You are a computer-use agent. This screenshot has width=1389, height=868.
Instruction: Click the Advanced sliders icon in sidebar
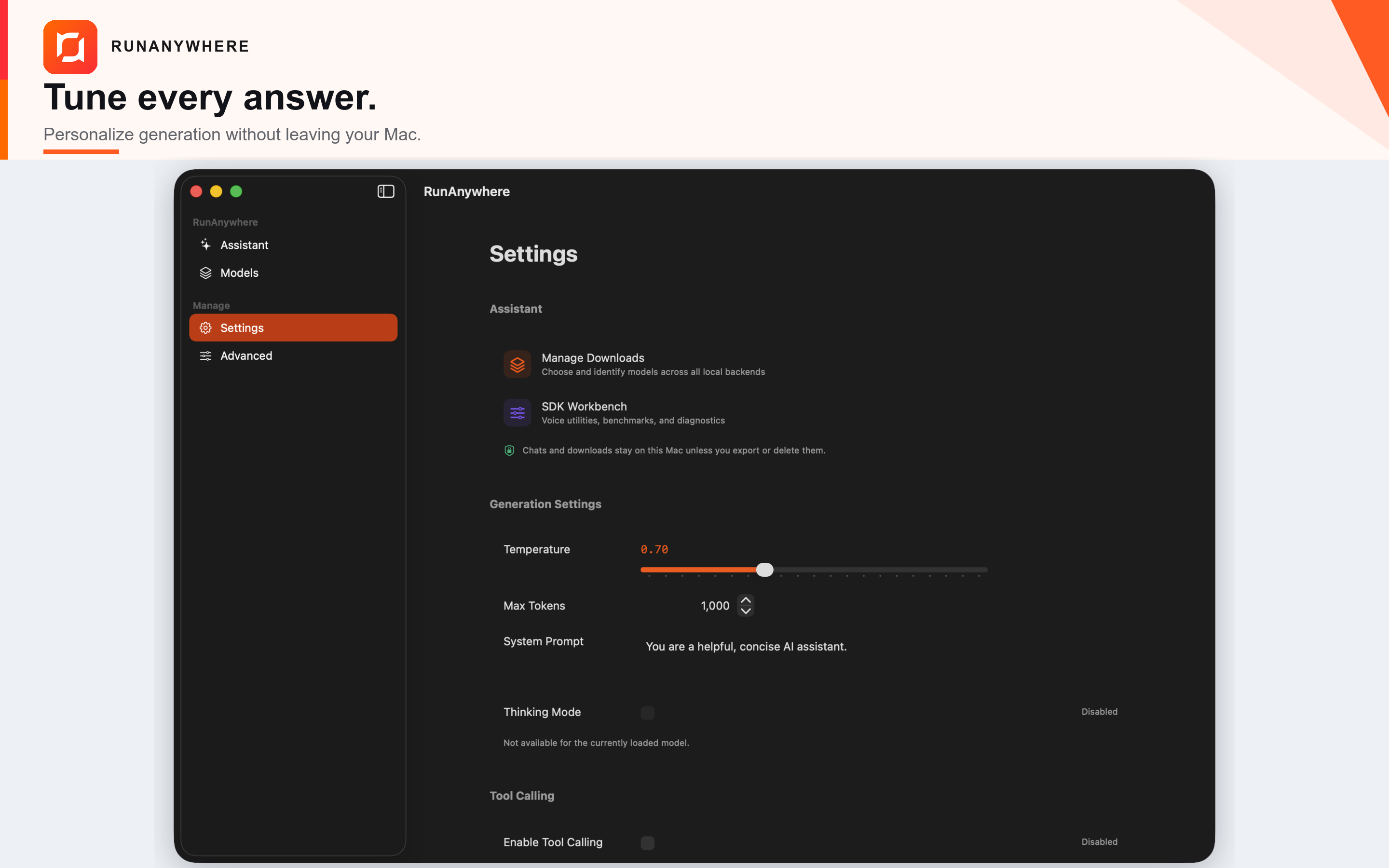[205, 356]
